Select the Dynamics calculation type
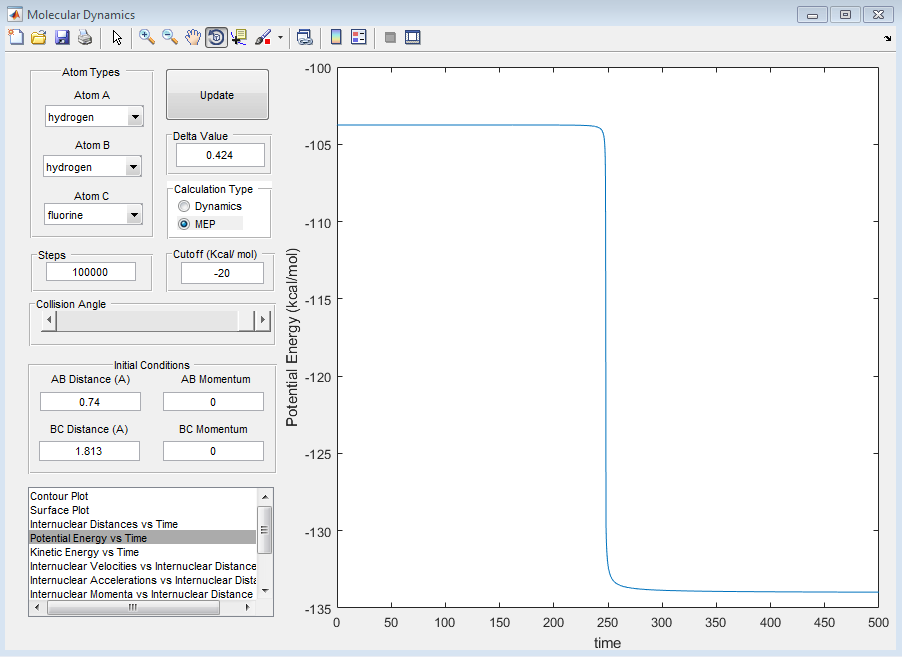The image size is (902, 657). coord(184,206)
